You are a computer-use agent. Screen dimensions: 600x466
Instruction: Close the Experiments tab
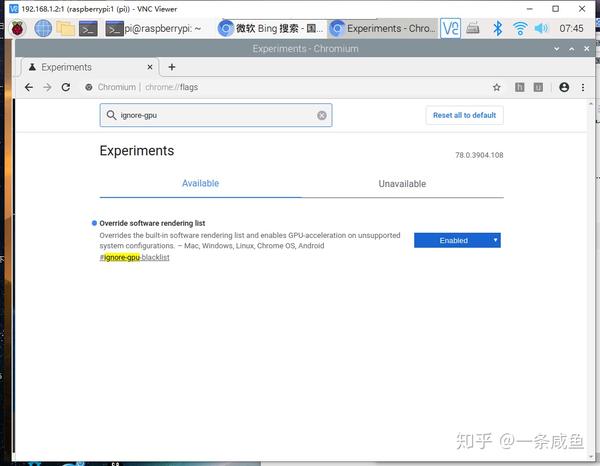150,67
